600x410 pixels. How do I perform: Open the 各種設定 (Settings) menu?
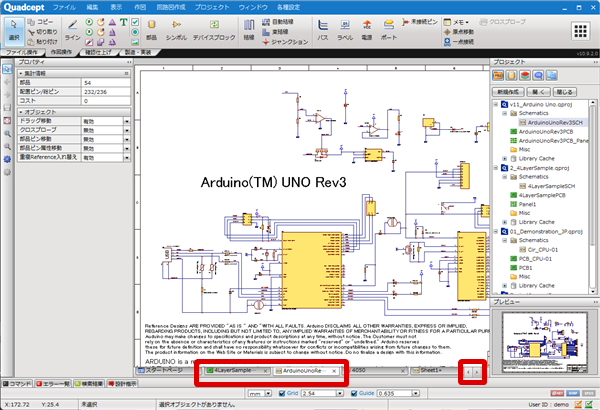click(x=289, y=7)
